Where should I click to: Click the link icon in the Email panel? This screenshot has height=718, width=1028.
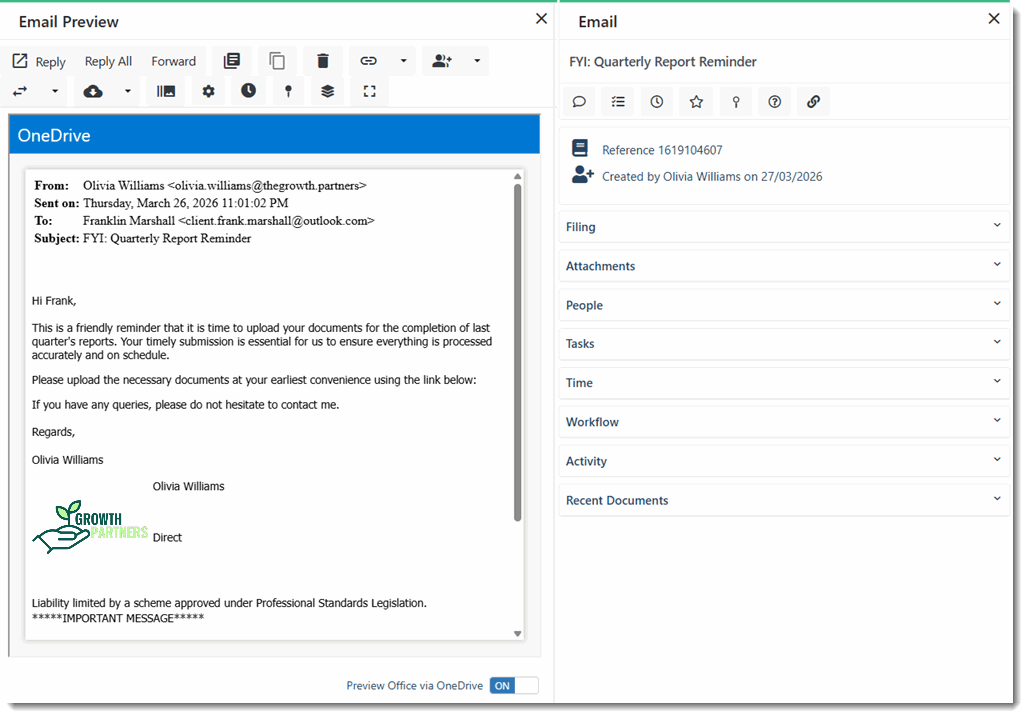[x=814, y=102]
